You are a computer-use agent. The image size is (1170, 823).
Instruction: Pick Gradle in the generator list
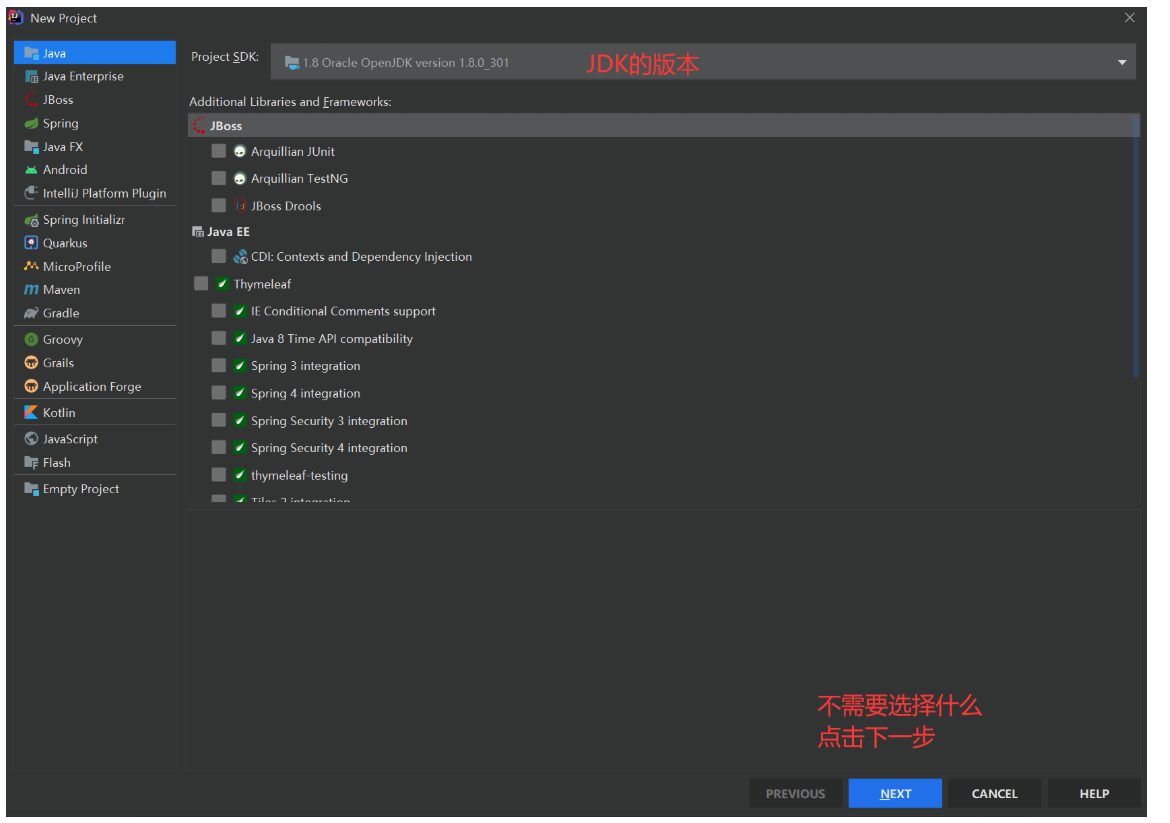coord(95,313)
